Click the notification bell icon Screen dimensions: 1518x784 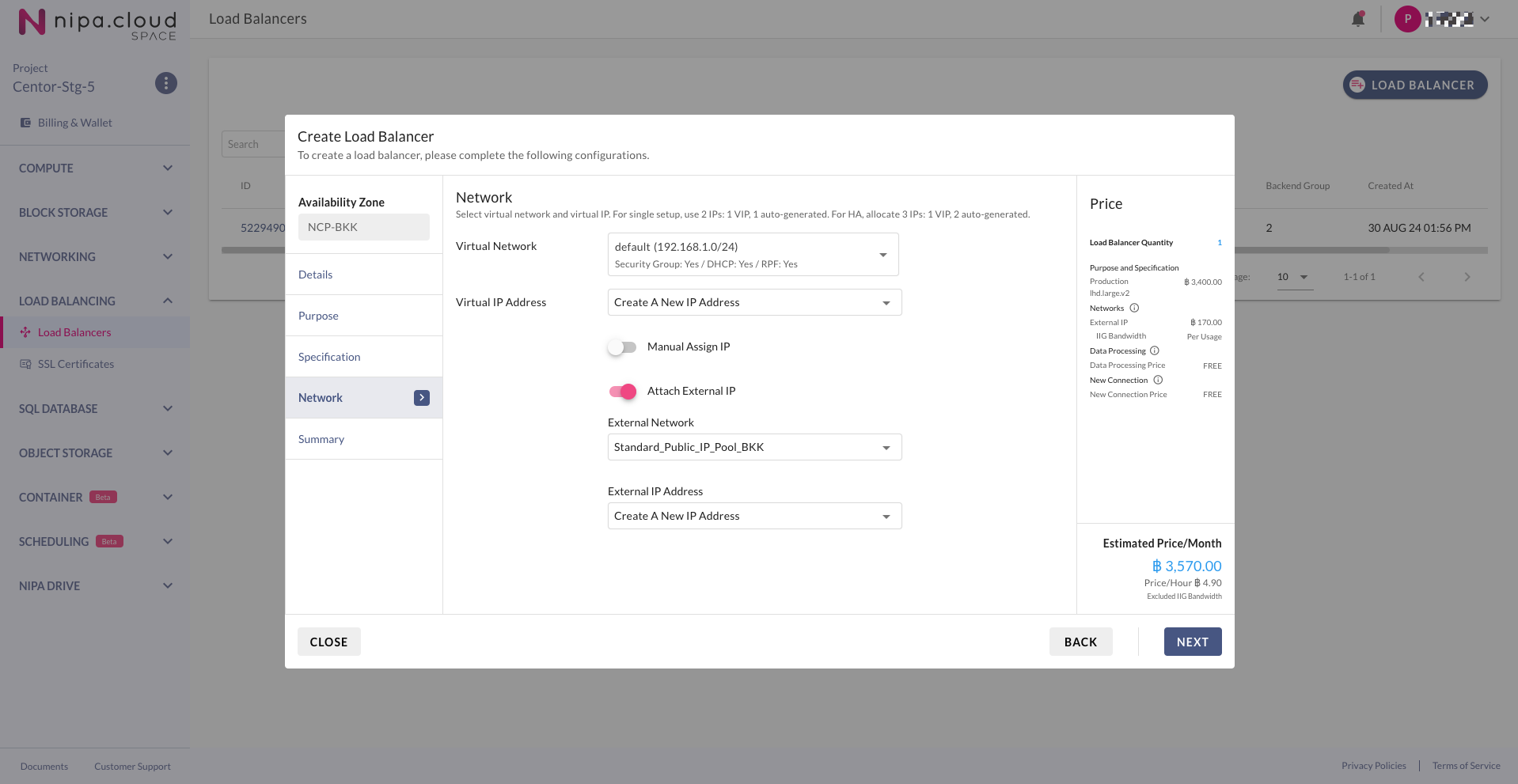[x=1358, y=19]
